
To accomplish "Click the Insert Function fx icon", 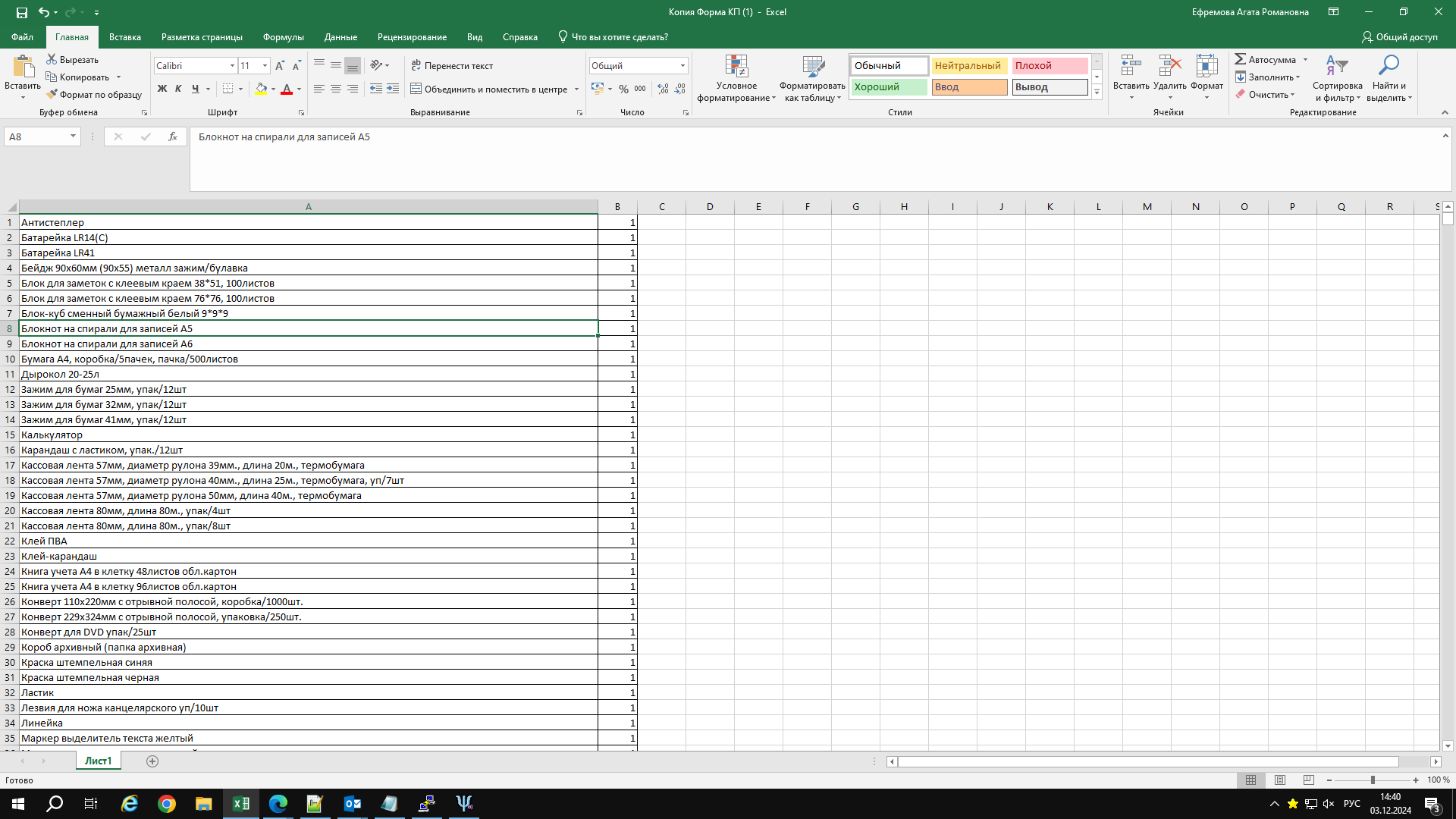I will pyautogui.click(x=173, y=136).
